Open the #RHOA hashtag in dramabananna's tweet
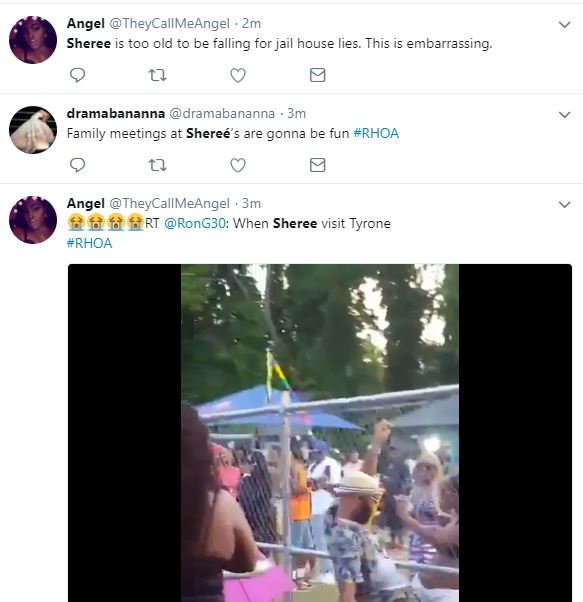 tap(376, 133)
